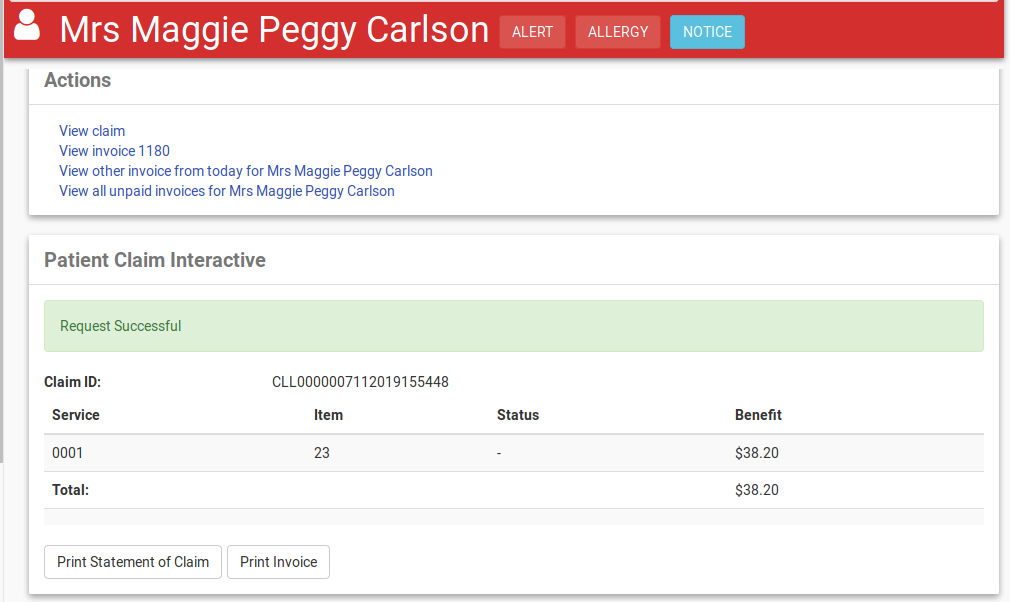
Task: Open the View claim link
Action: pyautogui.click(x=92, y=131)
